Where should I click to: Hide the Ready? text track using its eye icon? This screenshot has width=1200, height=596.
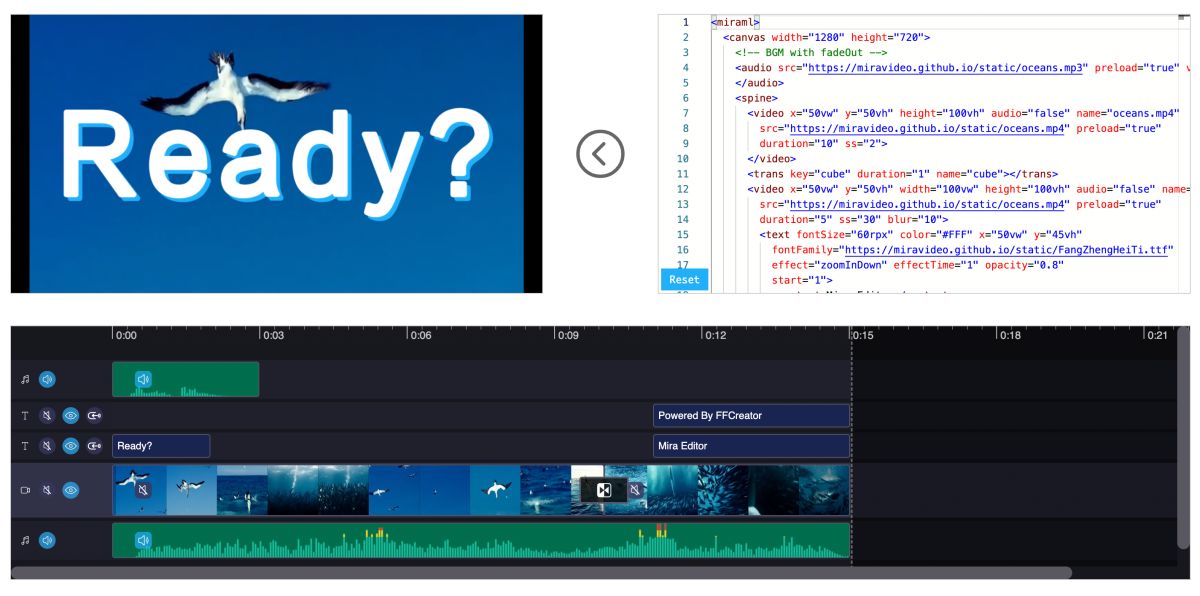point(71,446)
